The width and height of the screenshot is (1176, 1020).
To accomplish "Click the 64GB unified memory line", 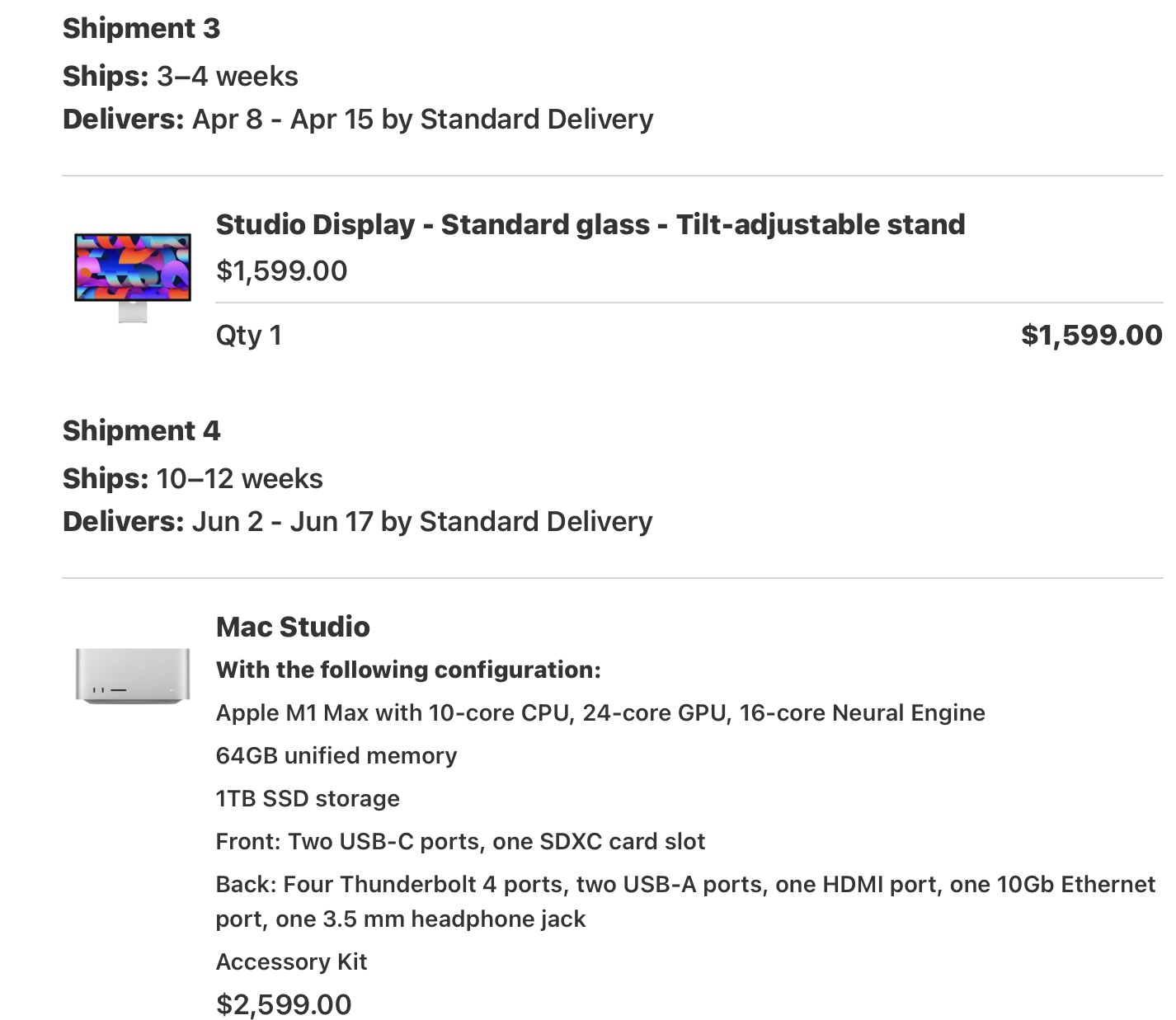I will click(x=336, y=755).
